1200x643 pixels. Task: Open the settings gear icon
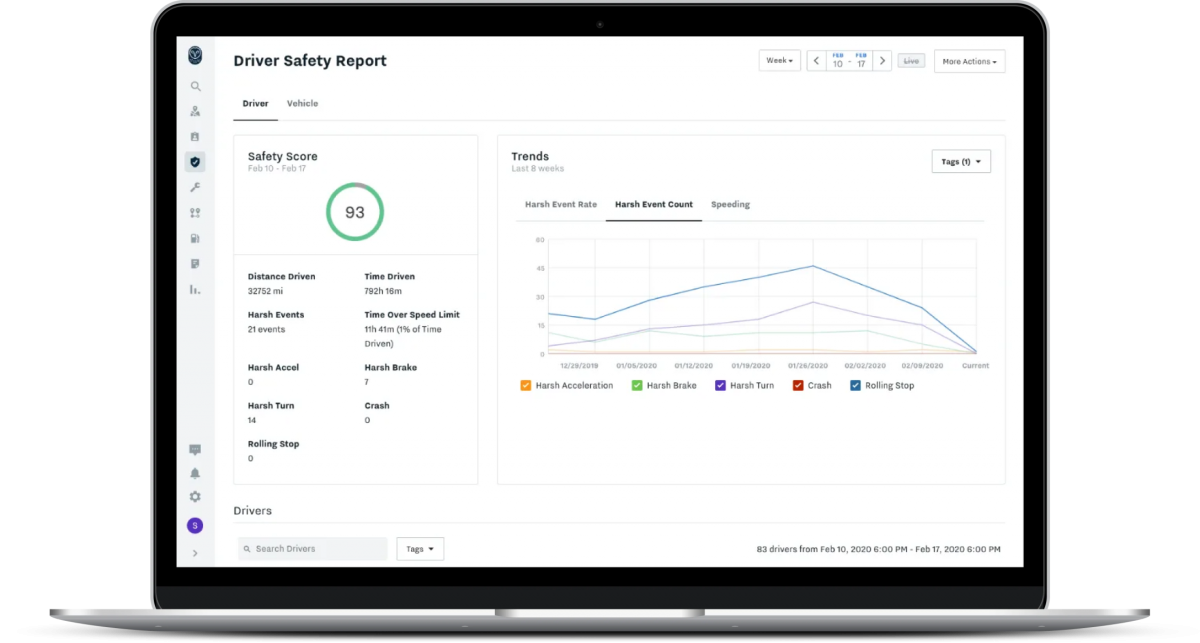tap(195, 497)
